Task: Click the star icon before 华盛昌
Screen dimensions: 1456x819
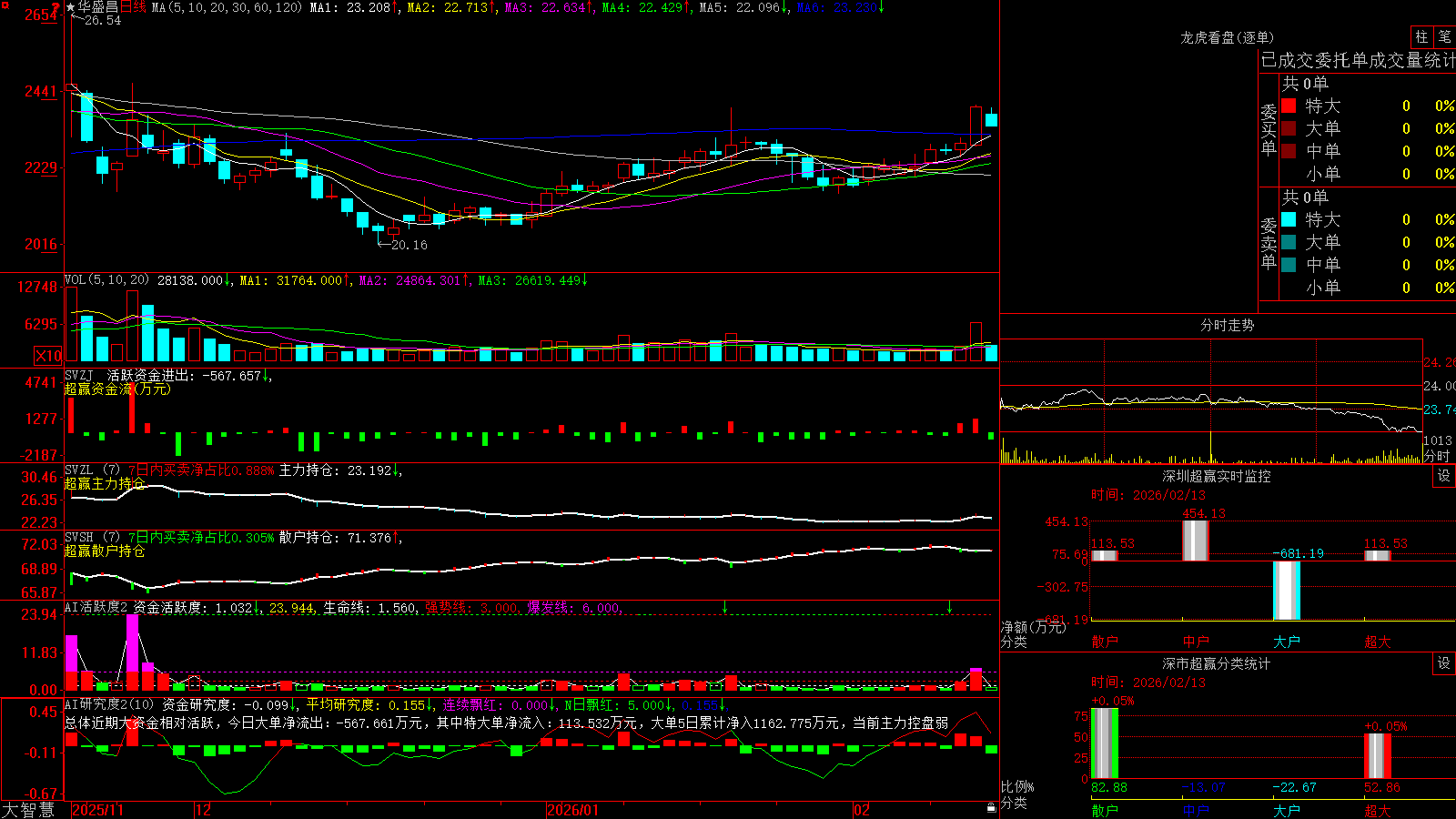Action: coord(70,7)
